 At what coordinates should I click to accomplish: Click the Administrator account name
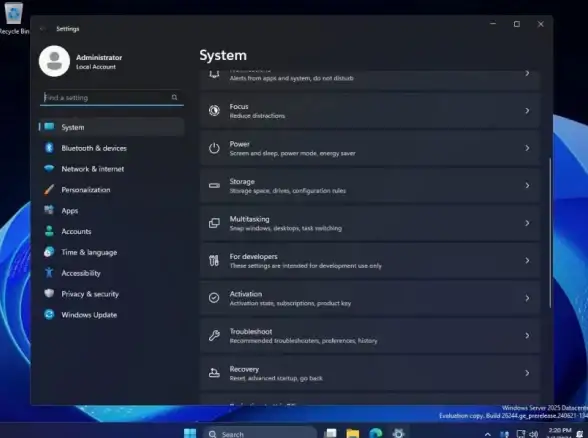coord(99,57)
